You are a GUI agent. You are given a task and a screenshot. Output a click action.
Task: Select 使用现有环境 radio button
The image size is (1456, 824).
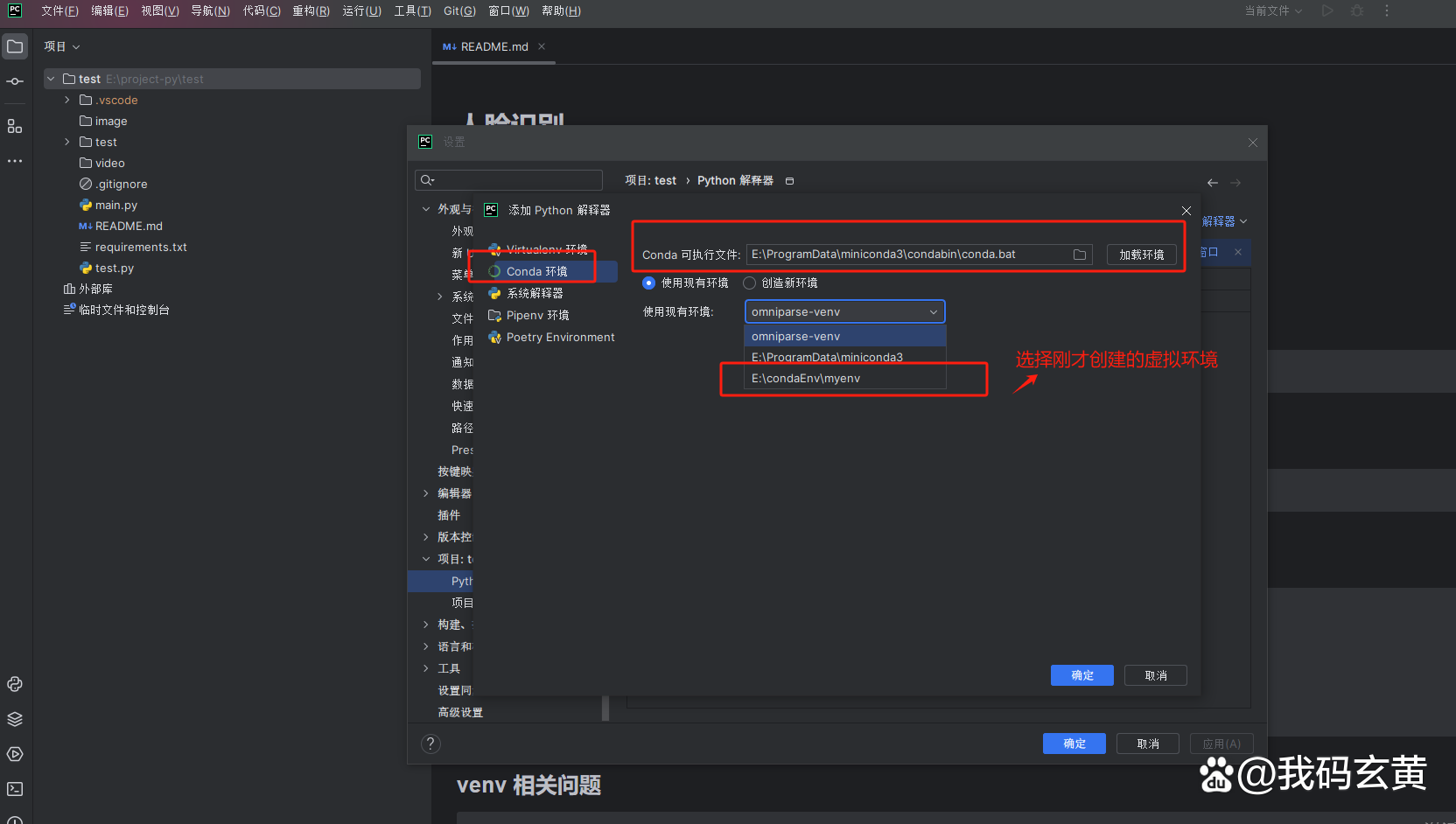648,283
